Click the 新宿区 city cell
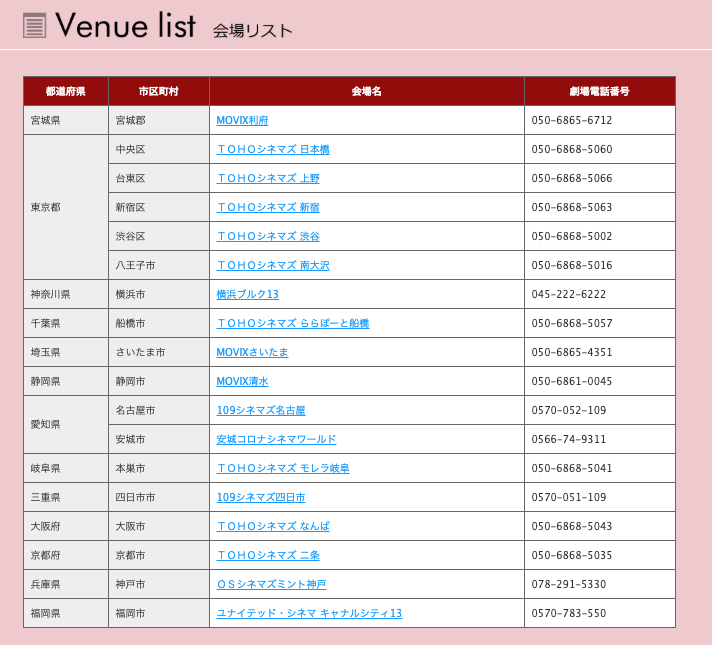Image resolution: width=712 pixels, height=645 pixels. point(159,208)
